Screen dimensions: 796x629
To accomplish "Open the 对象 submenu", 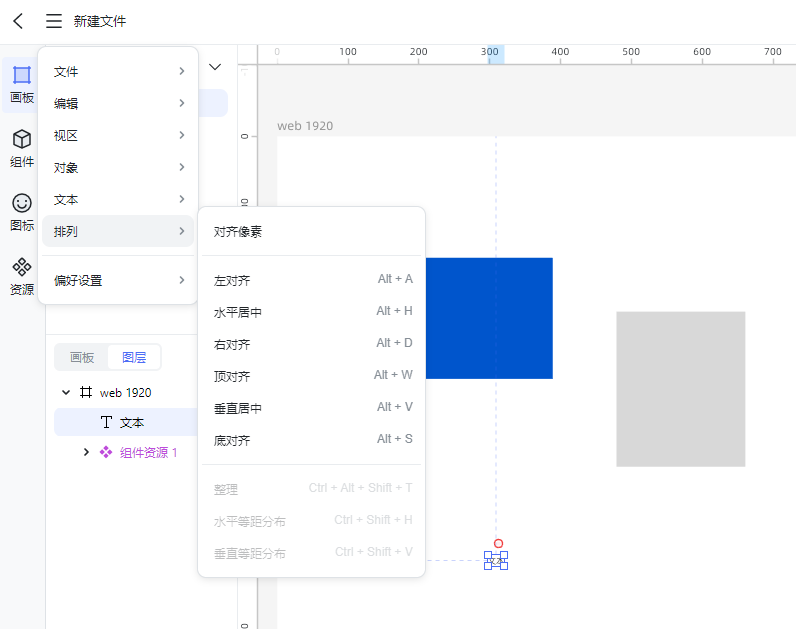I will point(118,168).
